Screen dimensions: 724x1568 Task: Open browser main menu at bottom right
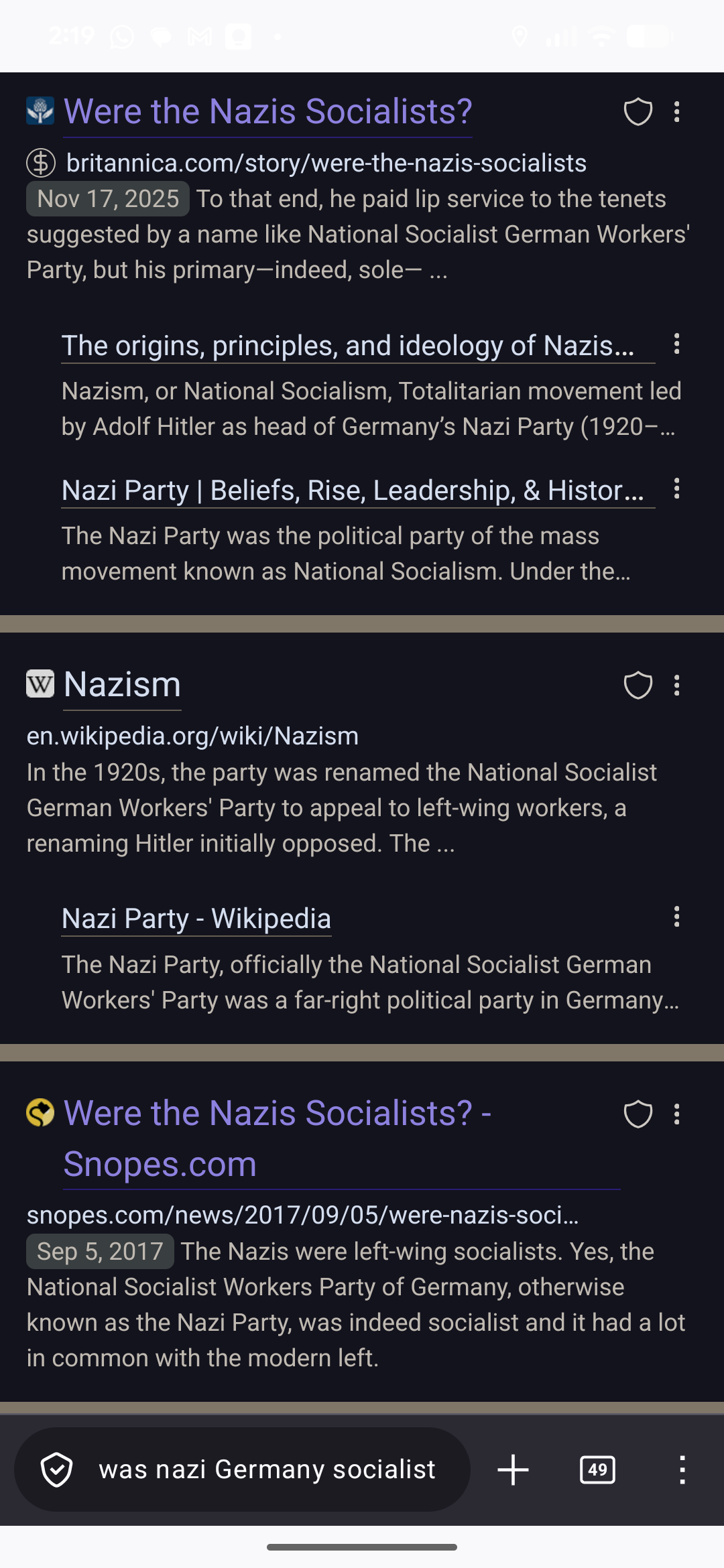click(682, 1469)
